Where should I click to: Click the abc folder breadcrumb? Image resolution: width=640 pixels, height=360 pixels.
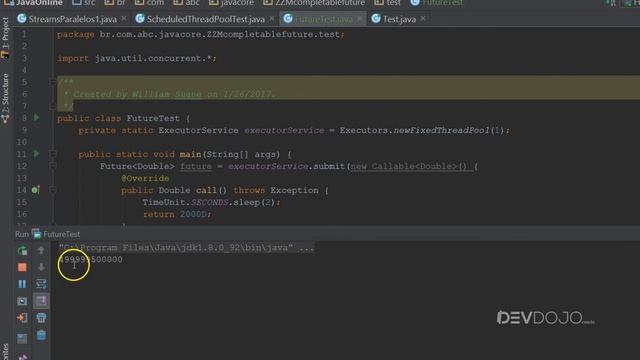point(187,3)
